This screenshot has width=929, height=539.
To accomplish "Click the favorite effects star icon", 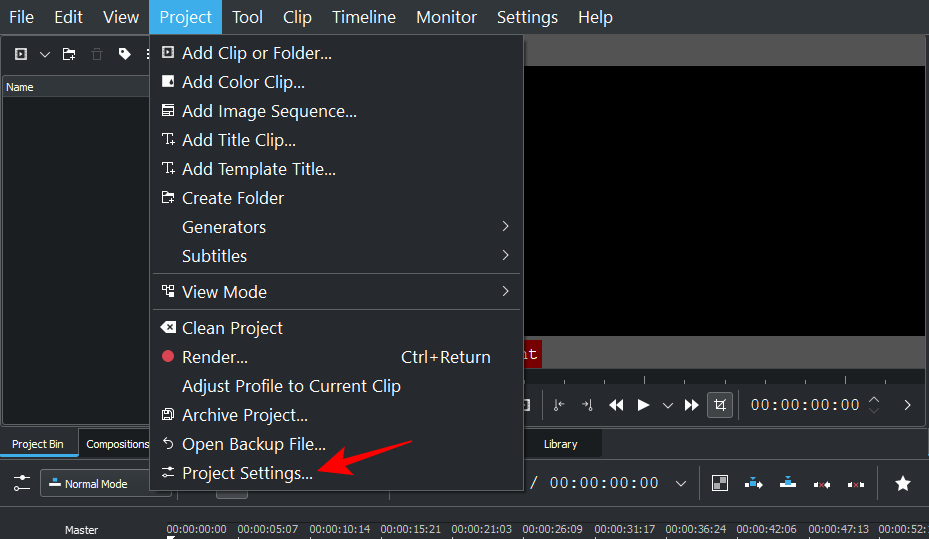I will click(902, 483).
